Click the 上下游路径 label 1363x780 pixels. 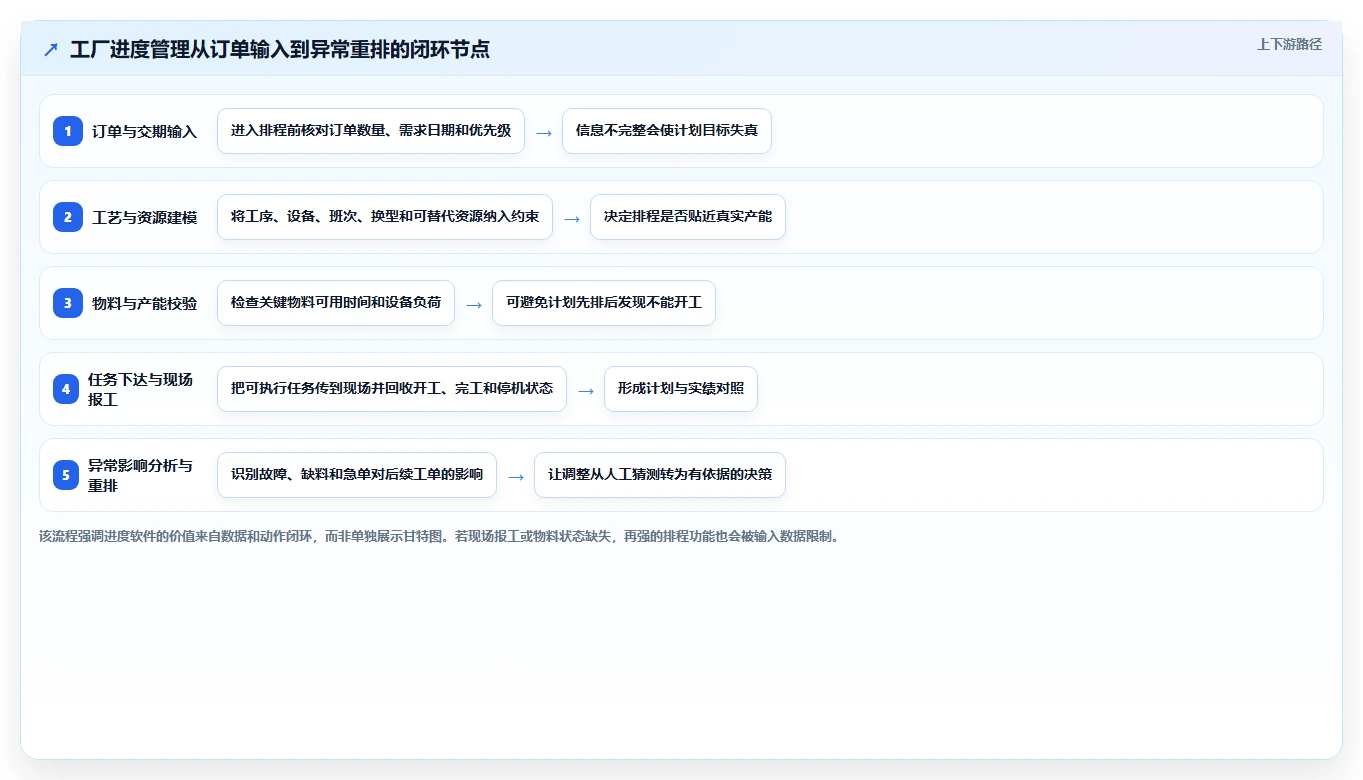pos(1289,44)
